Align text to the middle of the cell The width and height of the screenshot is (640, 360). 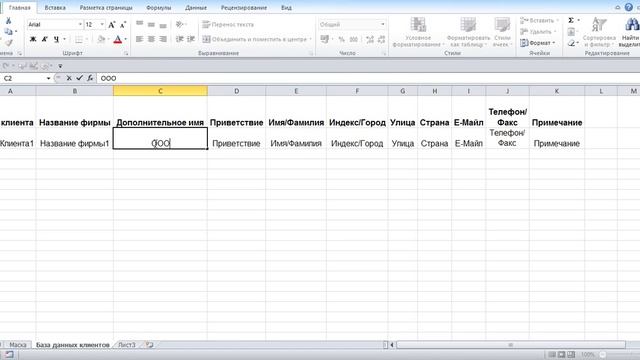151,24
